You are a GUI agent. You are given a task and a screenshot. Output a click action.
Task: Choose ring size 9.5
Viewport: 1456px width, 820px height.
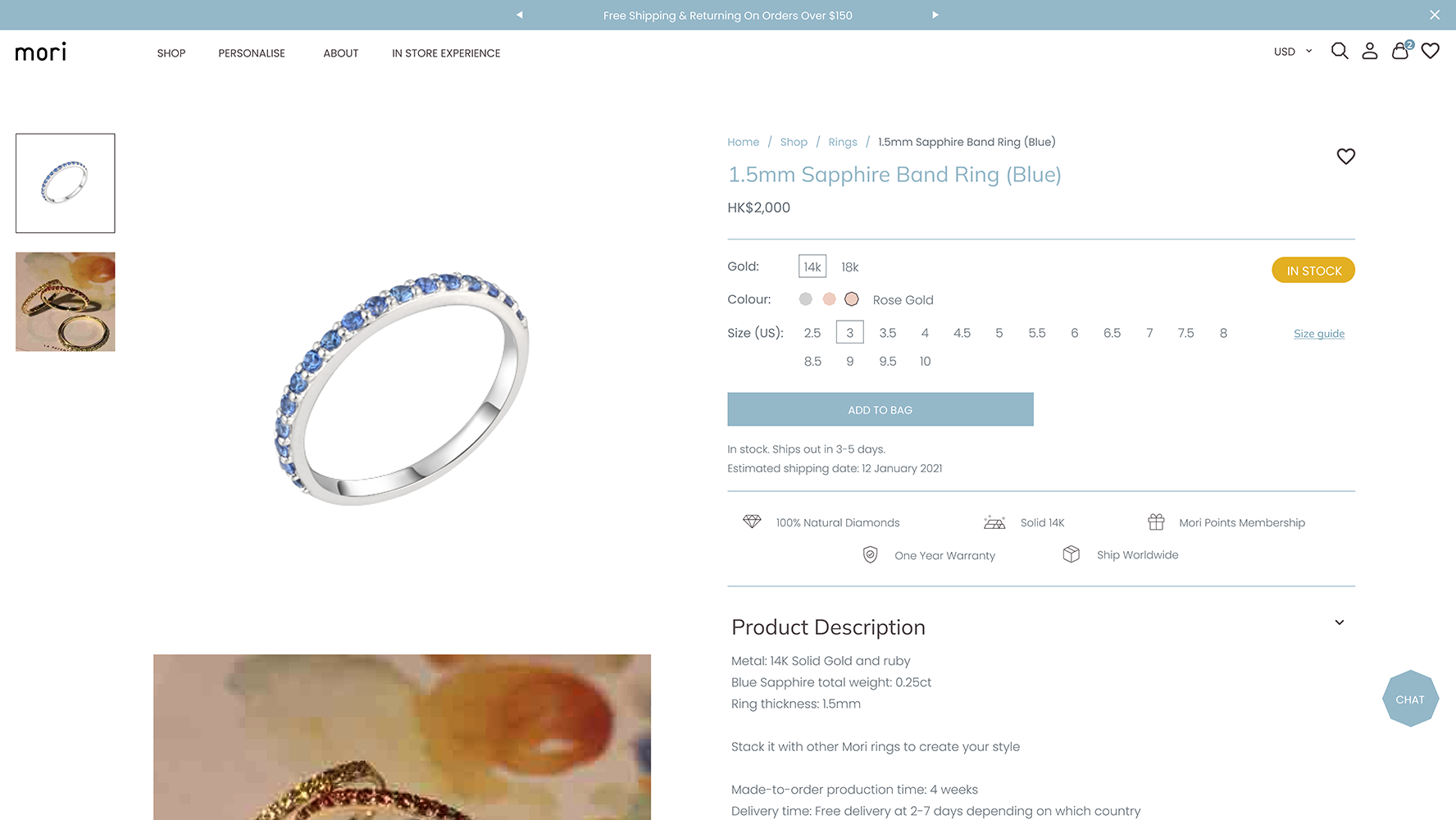click(x=888, y=361)
